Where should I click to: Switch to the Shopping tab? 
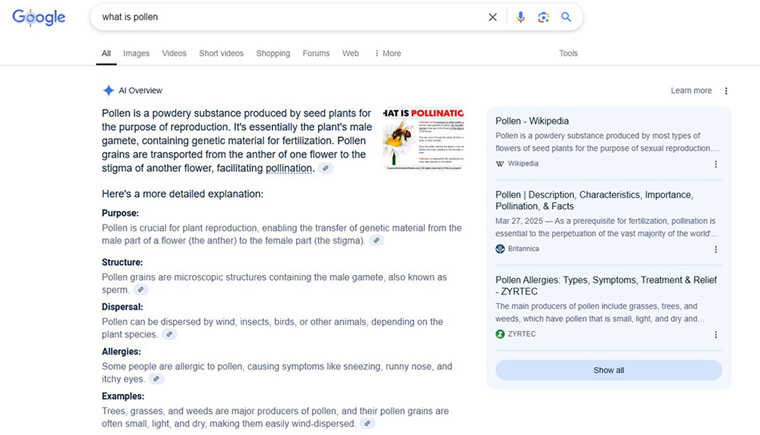[x=273, y=53]
